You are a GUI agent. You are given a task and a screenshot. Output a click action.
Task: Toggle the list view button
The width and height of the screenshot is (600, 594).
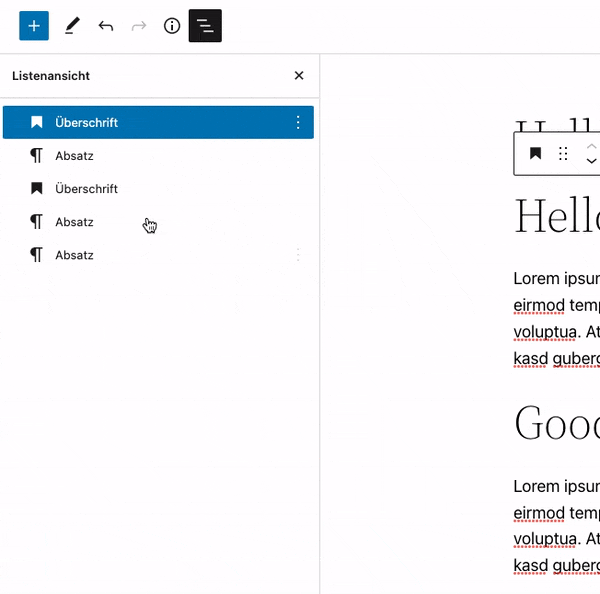[x=205, y=26]
